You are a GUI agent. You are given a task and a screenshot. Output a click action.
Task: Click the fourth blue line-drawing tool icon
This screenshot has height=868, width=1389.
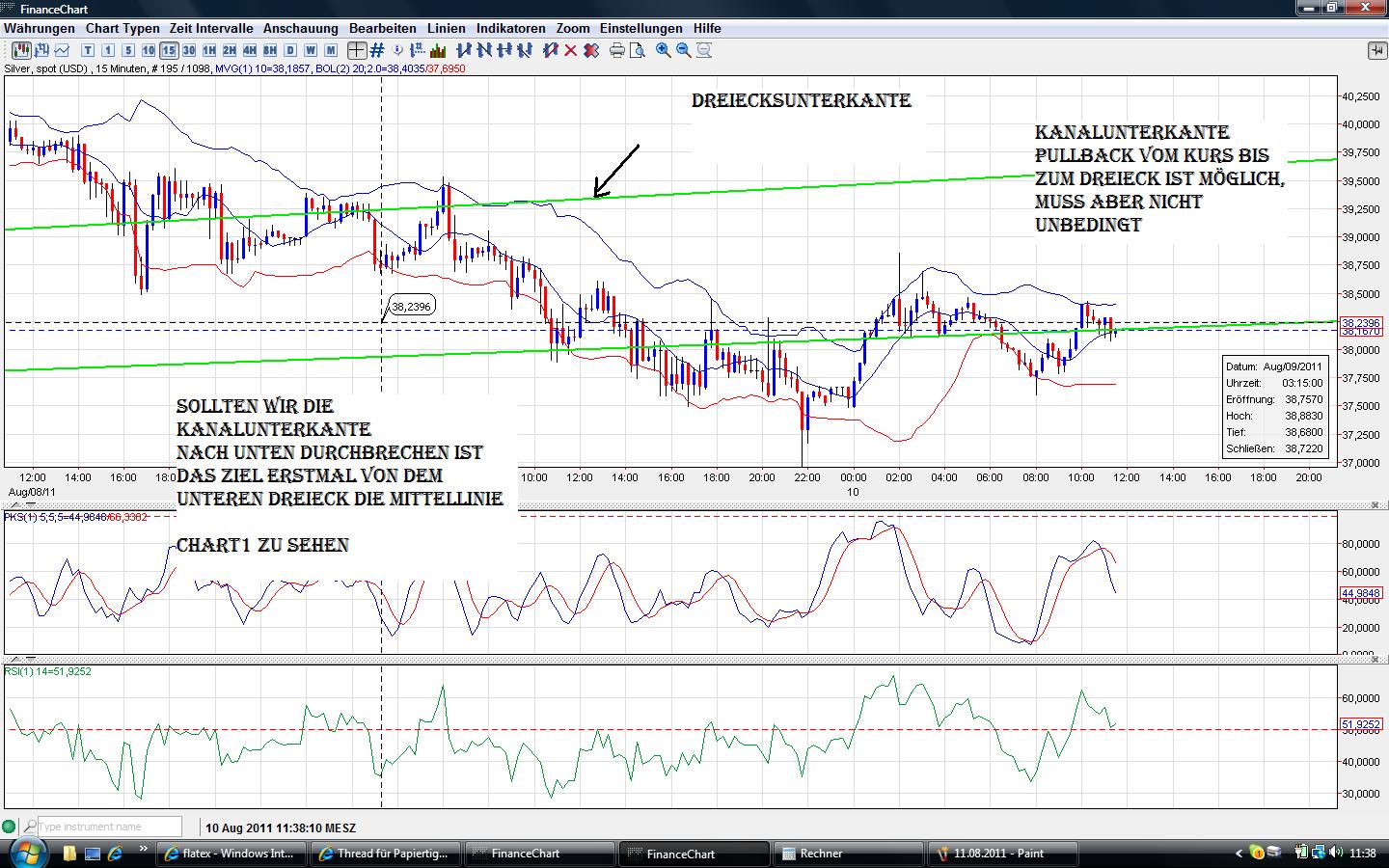click(526, 50)
